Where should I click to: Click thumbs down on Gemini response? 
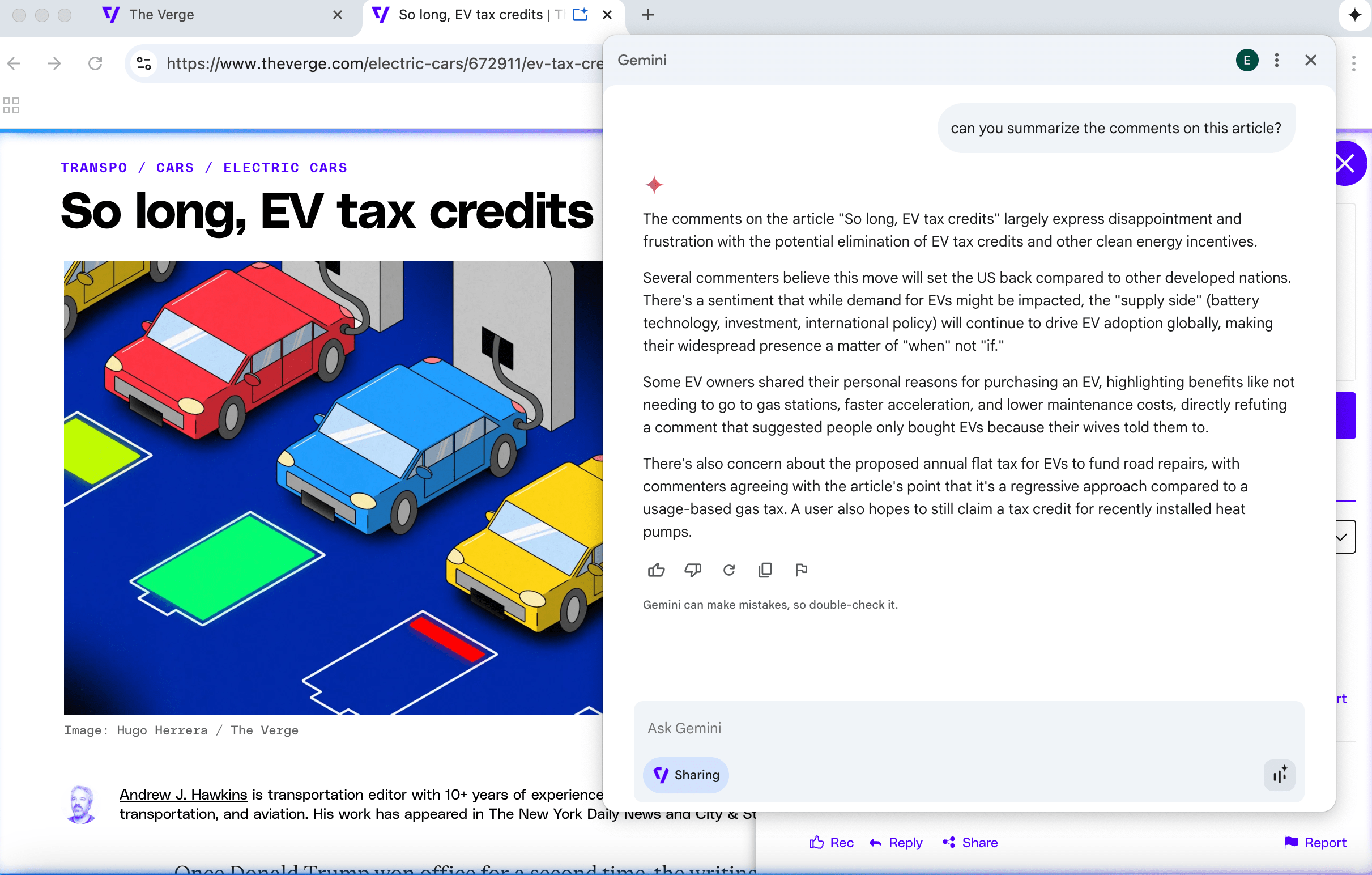[692, 570]
